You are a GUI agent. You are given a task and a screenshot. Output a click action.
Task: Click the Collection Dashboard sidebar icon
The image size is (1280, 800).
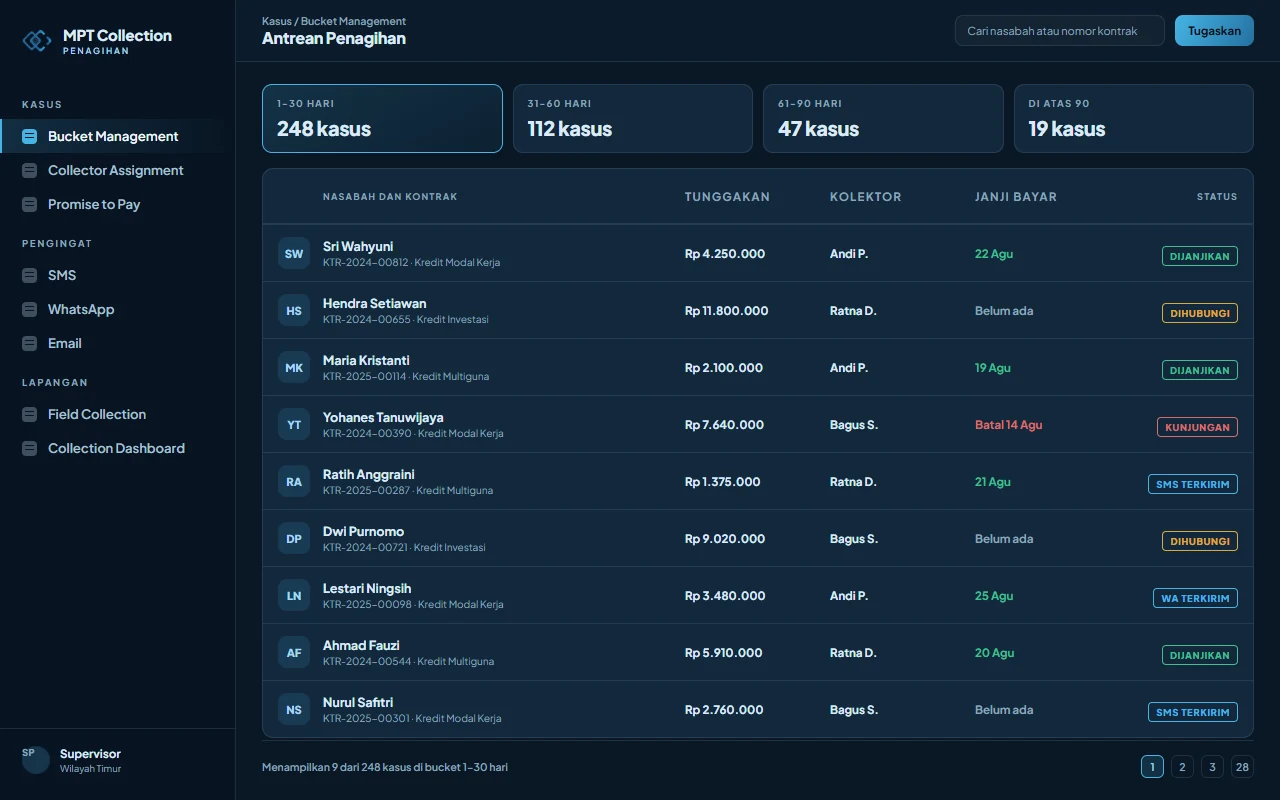click(29, 449)
